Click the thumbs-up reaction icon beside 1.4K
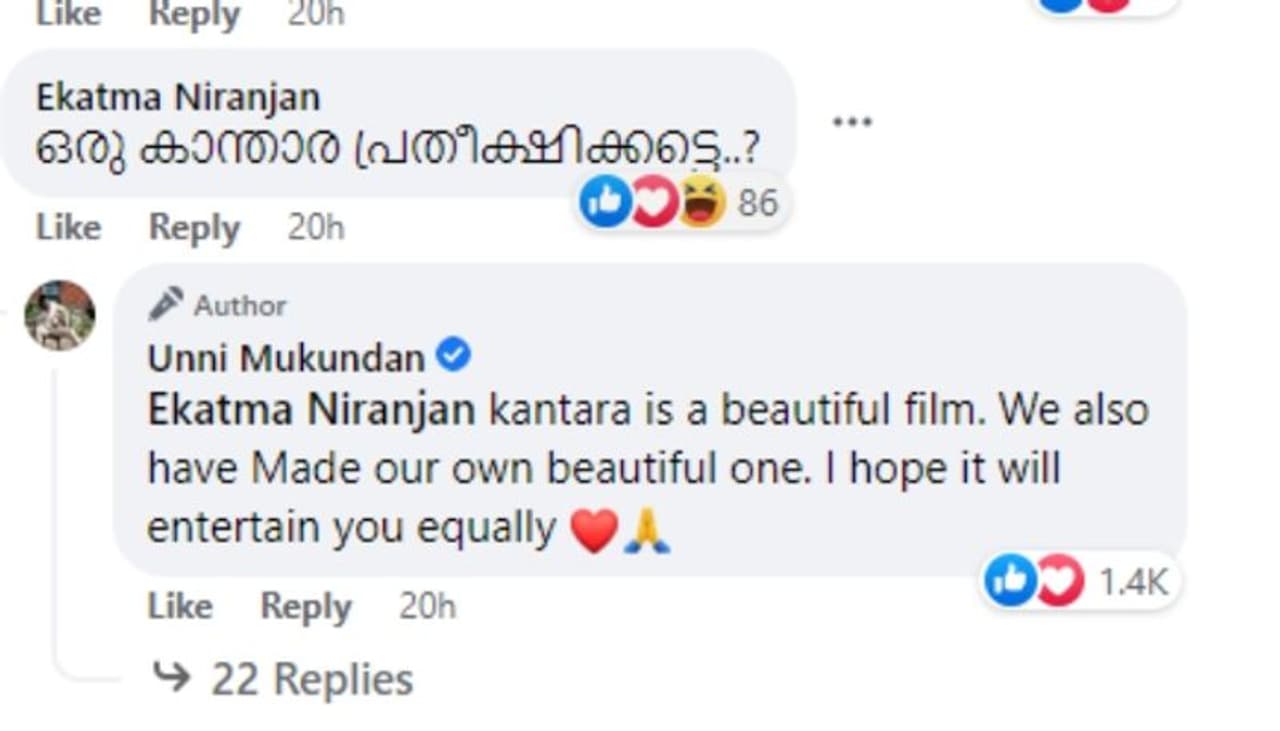The height and width of the screenshot is (731, 1280). click(x=1010, y=581)
